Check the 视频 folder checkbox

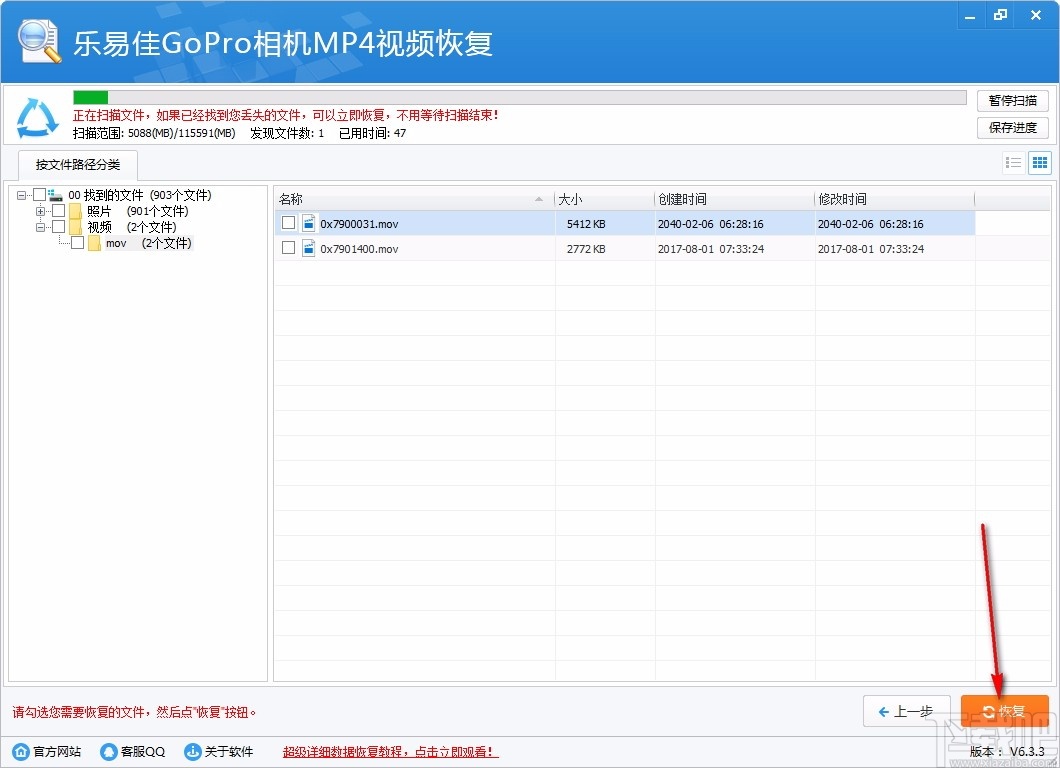(59, 226)
